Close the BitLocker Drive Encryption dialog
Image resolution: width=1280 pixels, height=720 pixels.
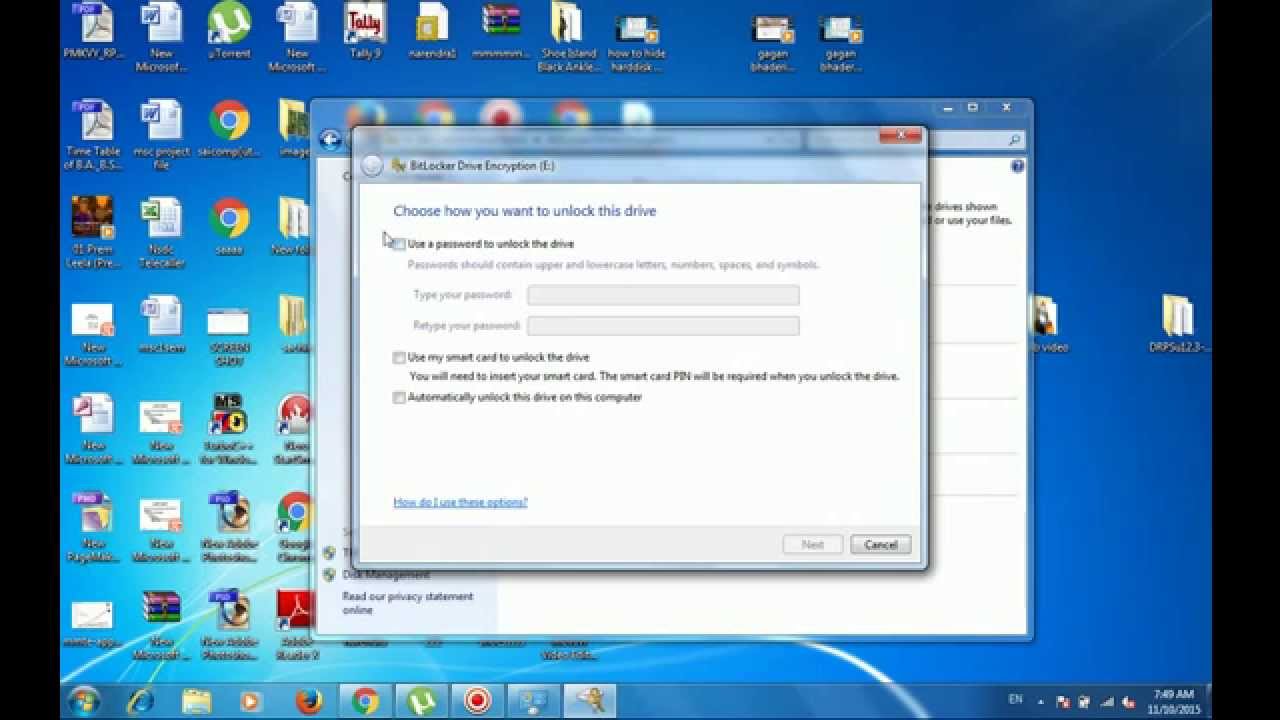pos(901,135)
